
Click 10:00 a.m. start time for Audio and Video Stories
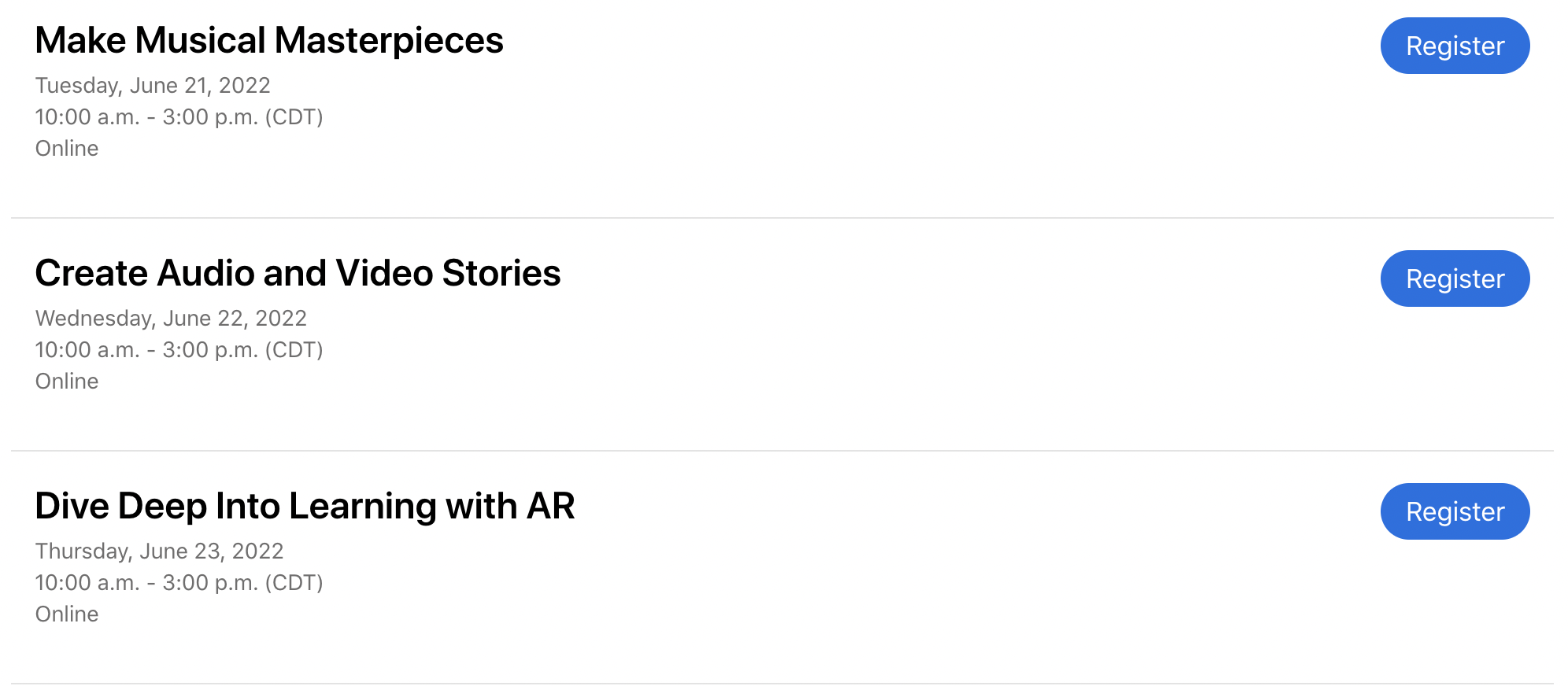coord(87,349)
